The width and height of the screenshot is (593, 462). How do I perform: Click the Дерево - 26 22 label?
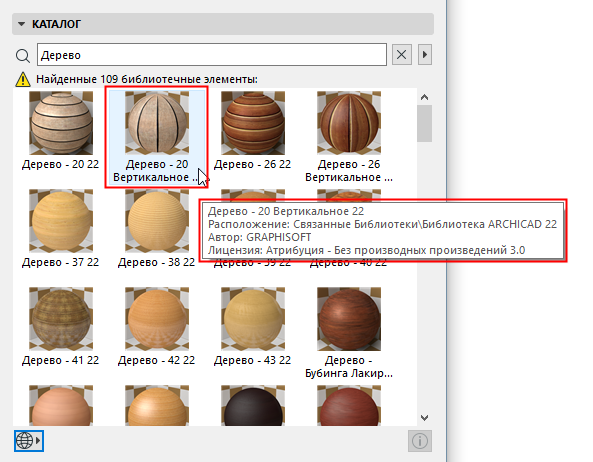[253, 164]
